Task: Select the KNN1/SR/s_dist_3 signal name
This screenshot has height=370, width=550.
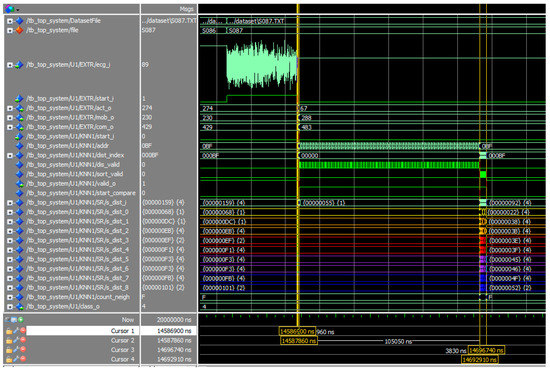Action: click(x=77, y=240)
